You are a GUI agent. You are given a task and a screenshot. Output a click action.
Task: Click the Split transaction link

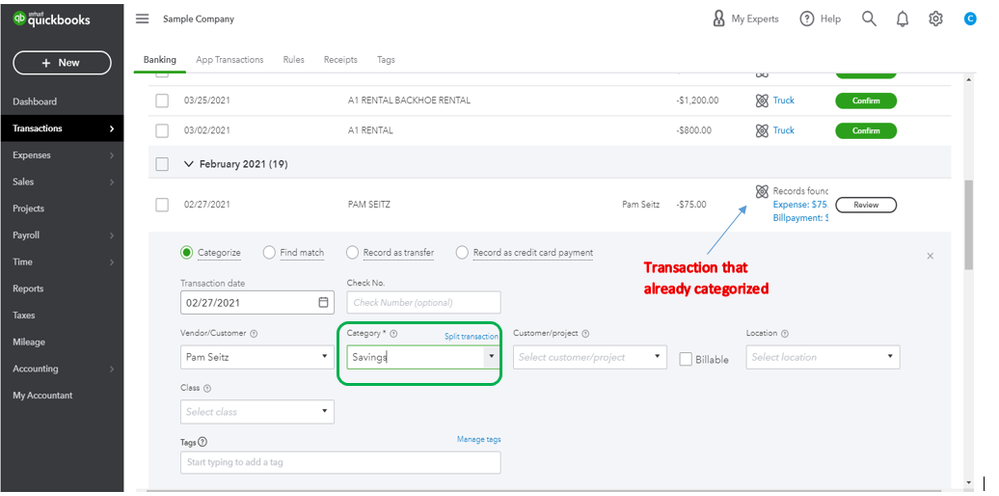(x=471, y=336)
